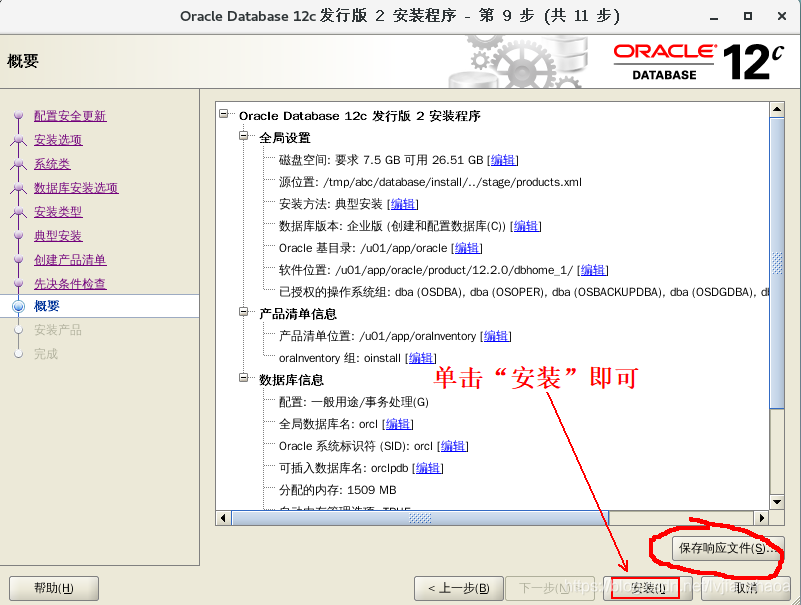Click the 帮助 button
The width and height of the screenshot is (801, 605).
[54, 589]
